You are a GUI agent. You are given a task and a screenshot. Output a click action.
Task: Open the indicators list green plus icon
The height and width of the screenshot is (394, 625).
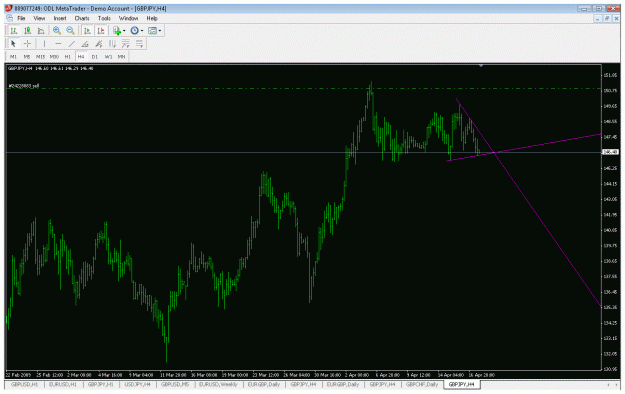pyautogui.click(x=117, y=31)
